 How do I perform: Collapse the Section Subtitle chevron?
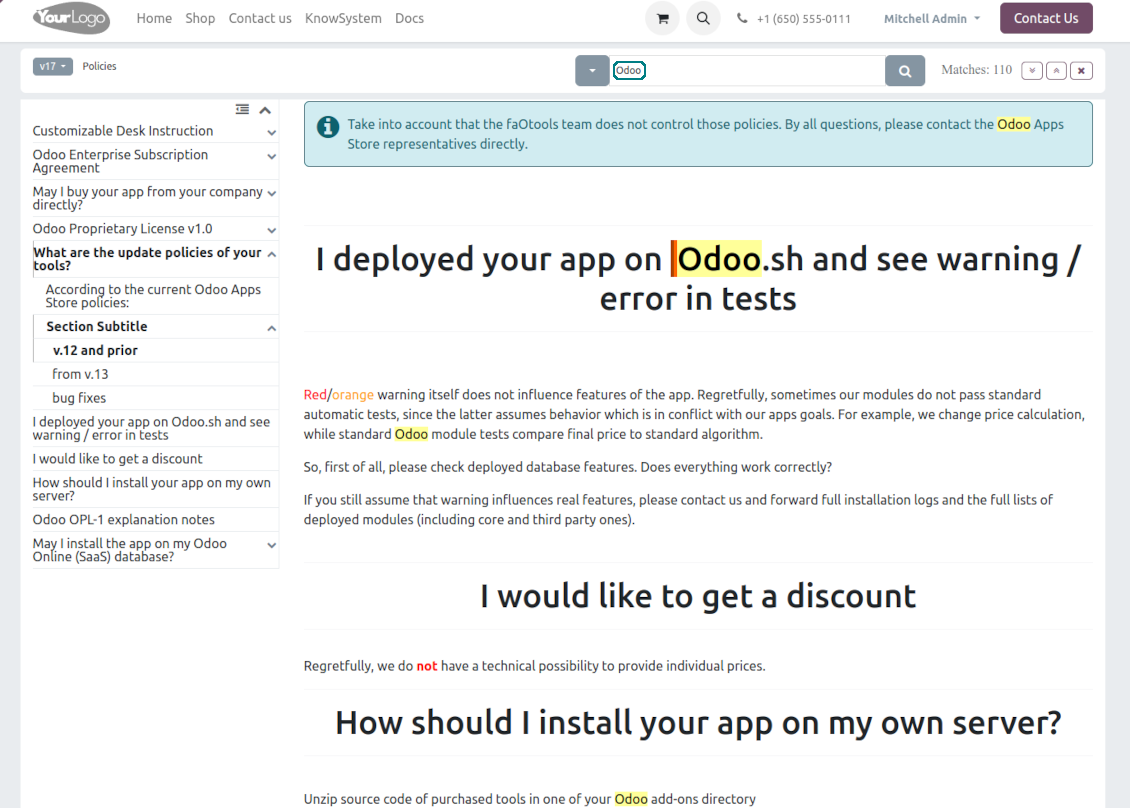pos(272,329)
